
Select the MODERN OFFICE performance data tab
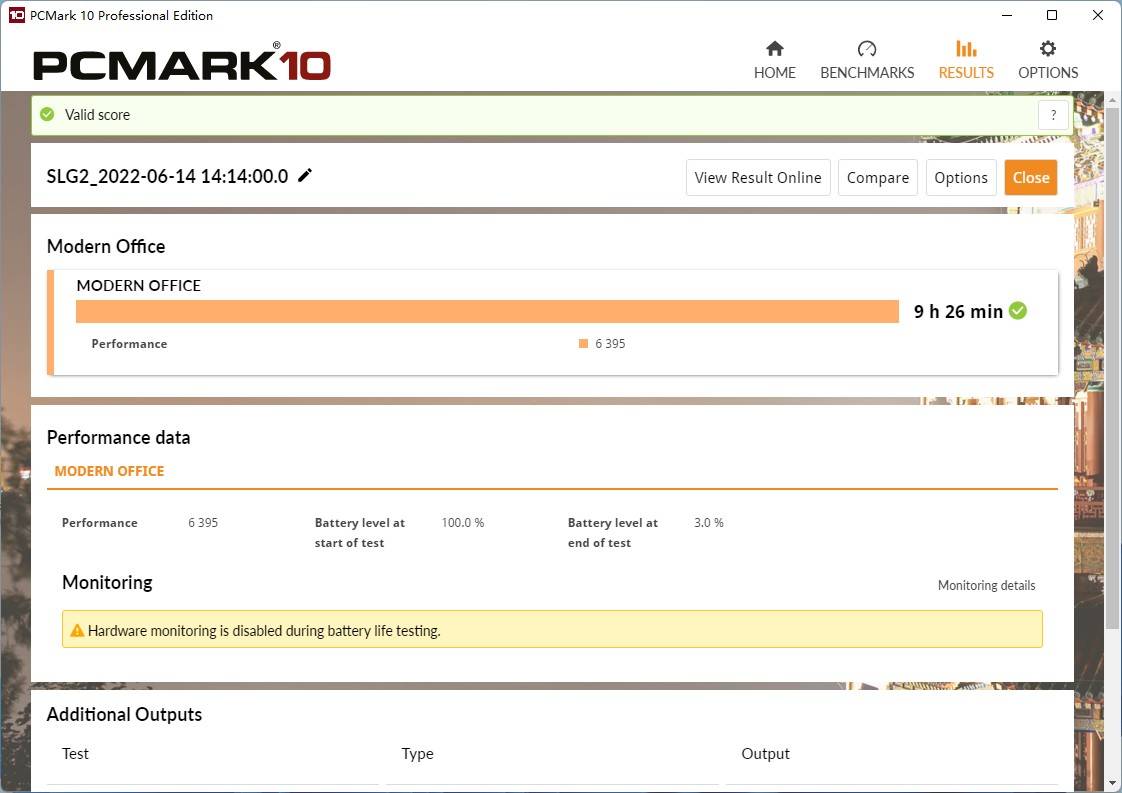[x=109, y=471]
